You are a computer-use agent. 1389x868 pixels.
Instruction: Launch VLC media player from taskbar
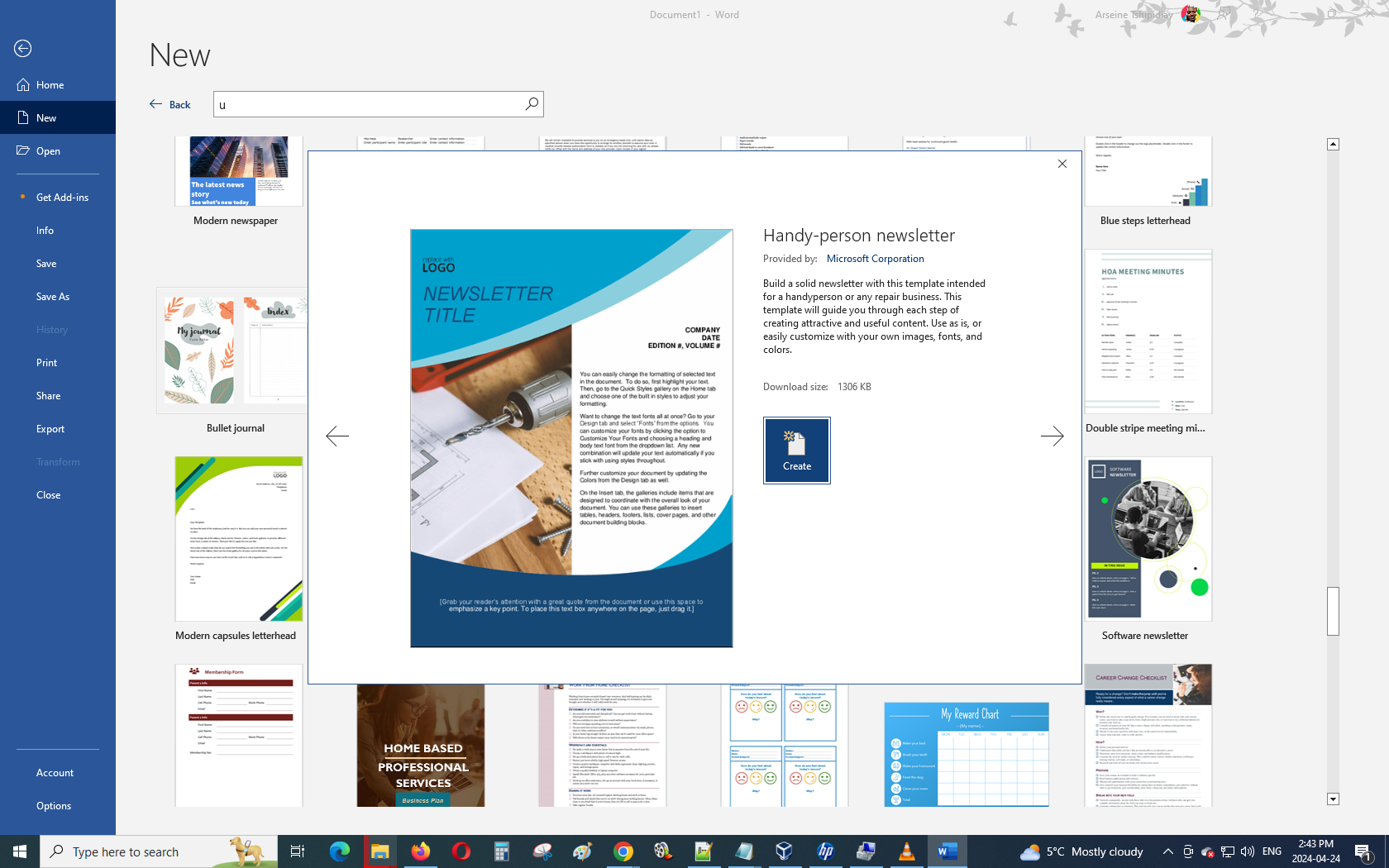pos(906,851)
